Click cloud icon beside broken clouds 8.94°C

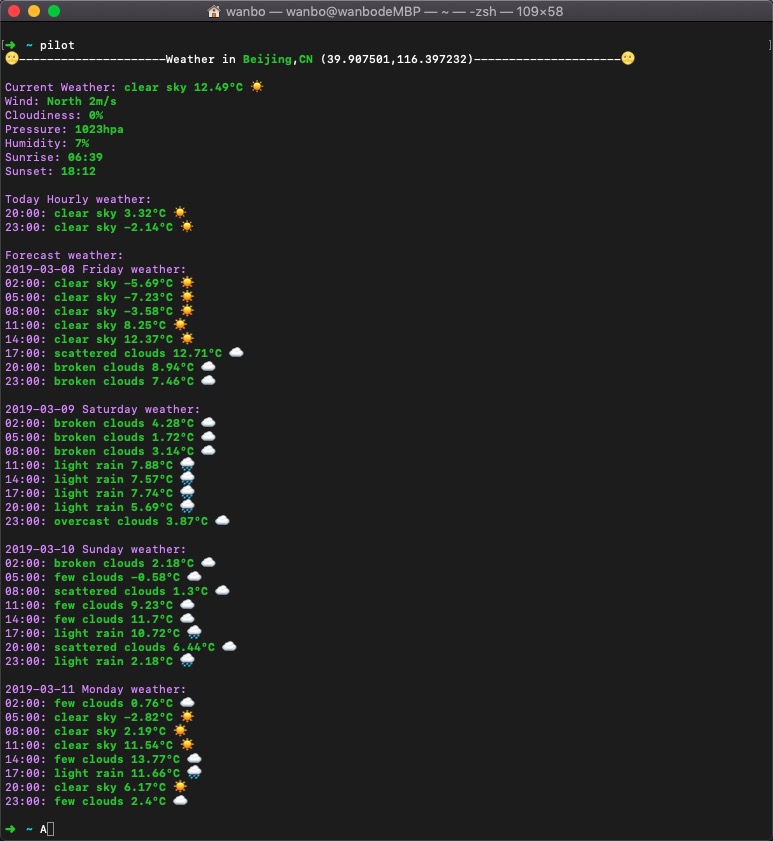[x=208, y=366]
